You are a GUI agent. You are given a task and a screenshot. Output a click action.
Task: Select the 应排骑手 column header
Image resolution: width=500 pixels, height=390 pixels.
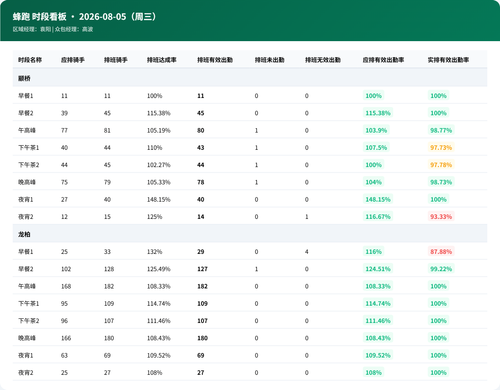pyautogui.click(x=73, y=60)
